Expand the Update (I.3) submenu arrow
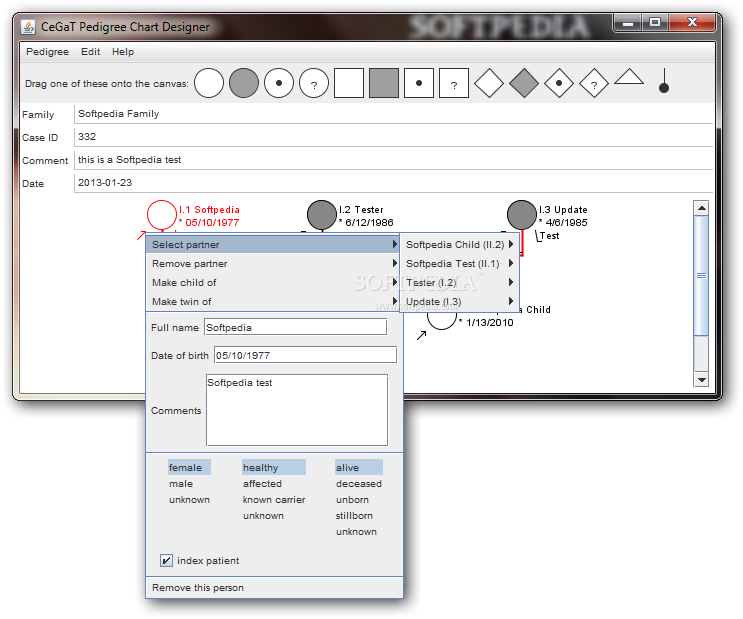The width and height of the screenshot is (743, 619). tap(511, 301)
